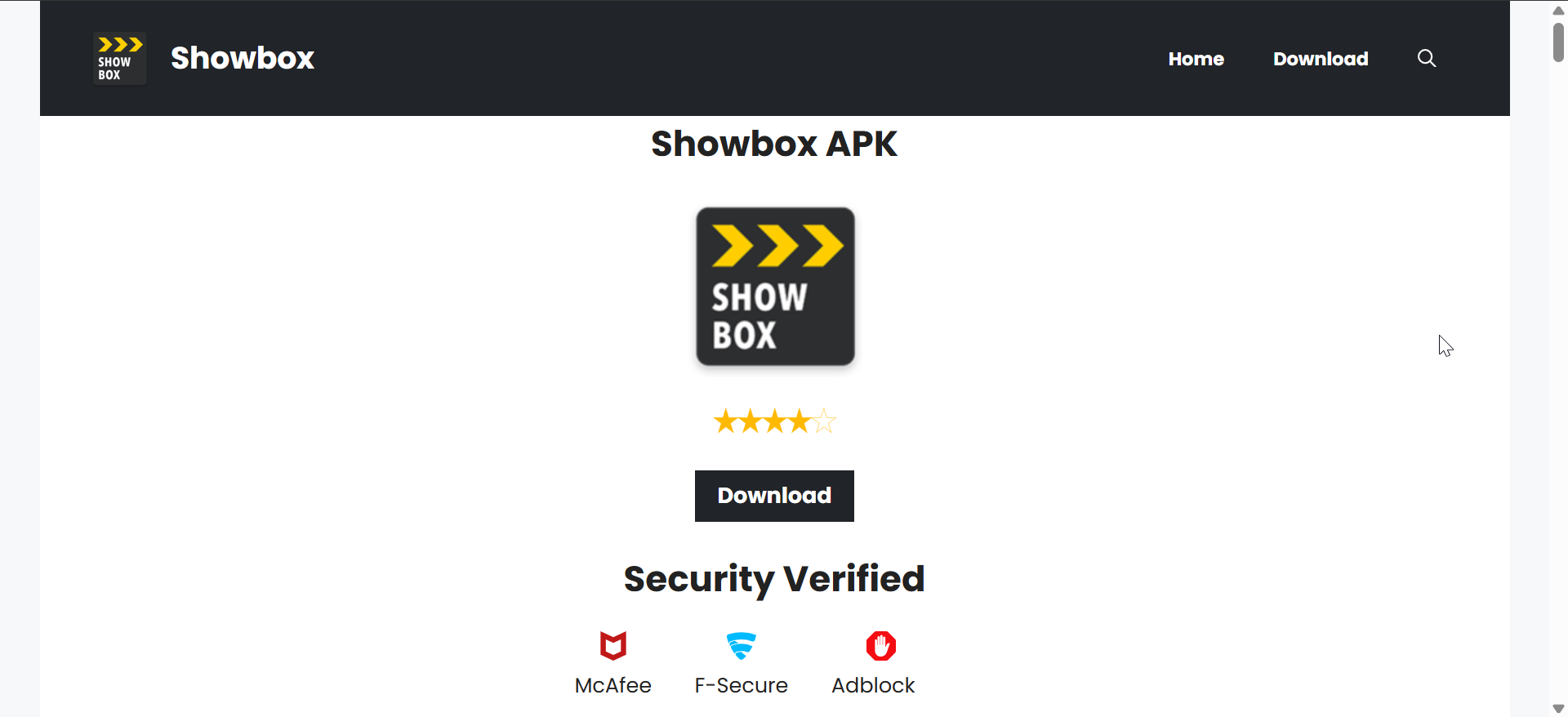Viewport: 1568px width, 717px height.
Task: Click the McAfee text label
Action: (612, 685)
